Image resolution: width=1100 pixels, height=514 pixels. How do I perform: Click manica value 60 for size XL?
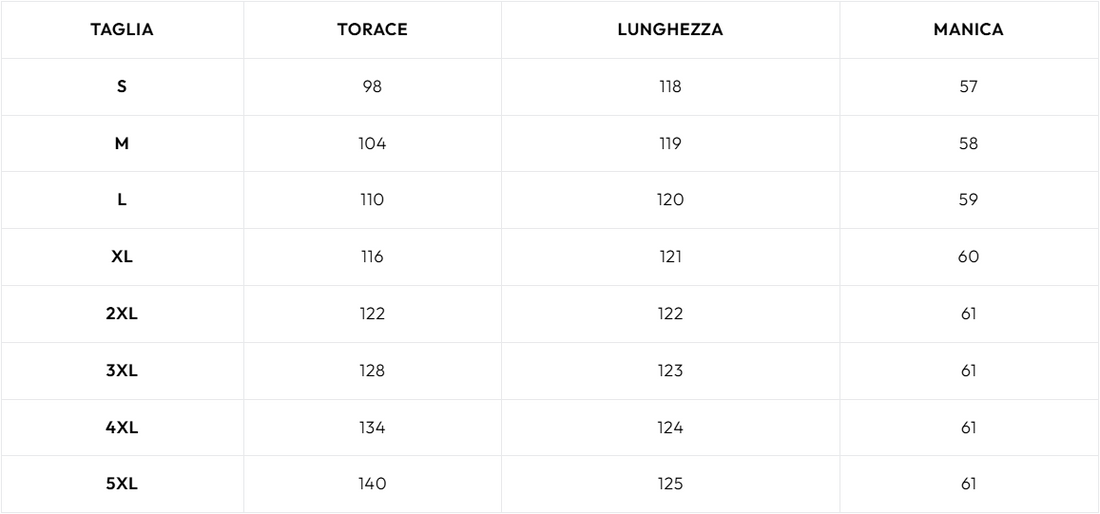coord(968,257)
